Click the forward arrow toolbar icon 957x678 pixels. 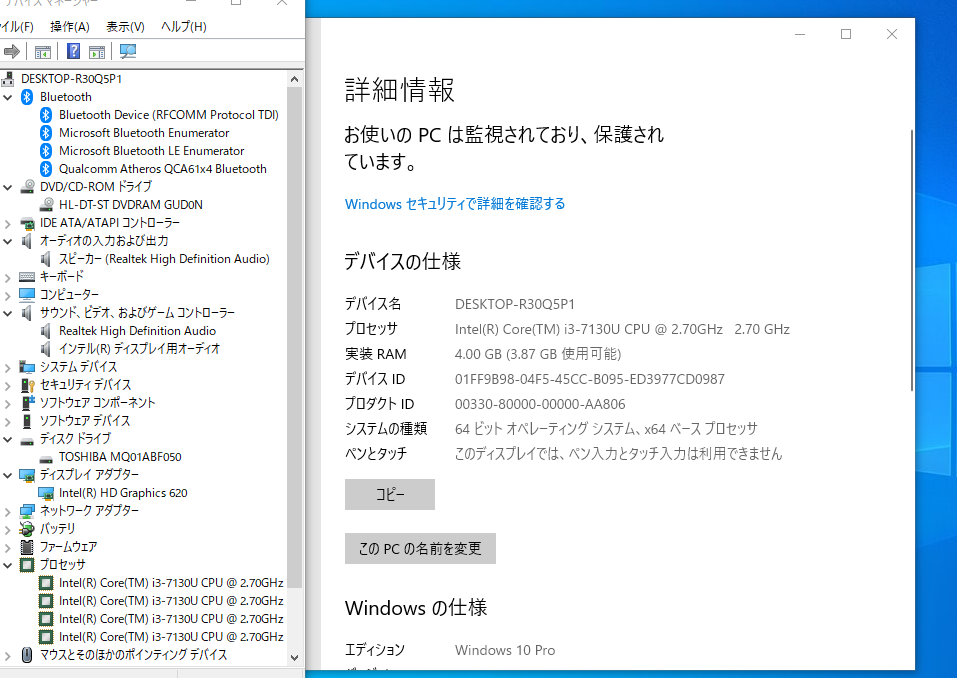tap(12, 52)
